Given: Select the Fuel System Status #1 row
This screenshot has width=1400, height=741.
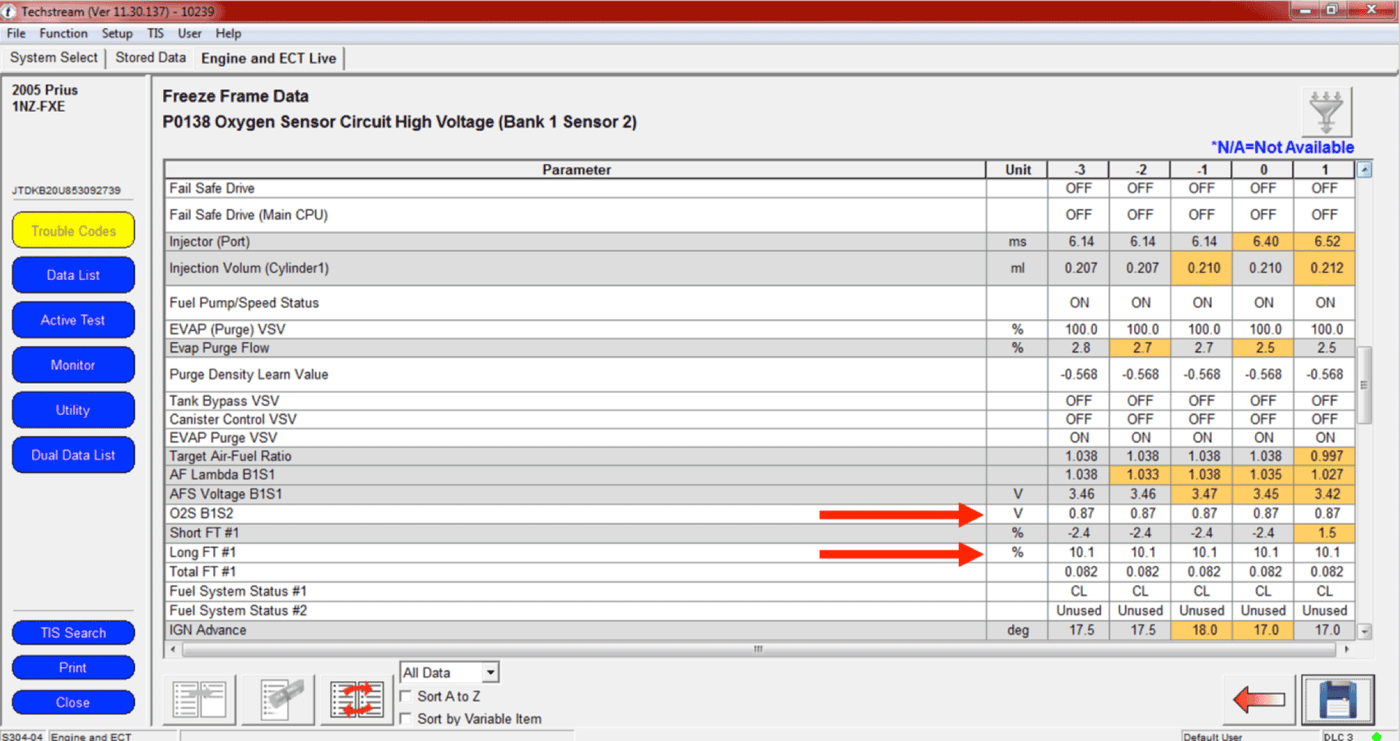Looking at the screenshot, I should [x=760, y=591].
